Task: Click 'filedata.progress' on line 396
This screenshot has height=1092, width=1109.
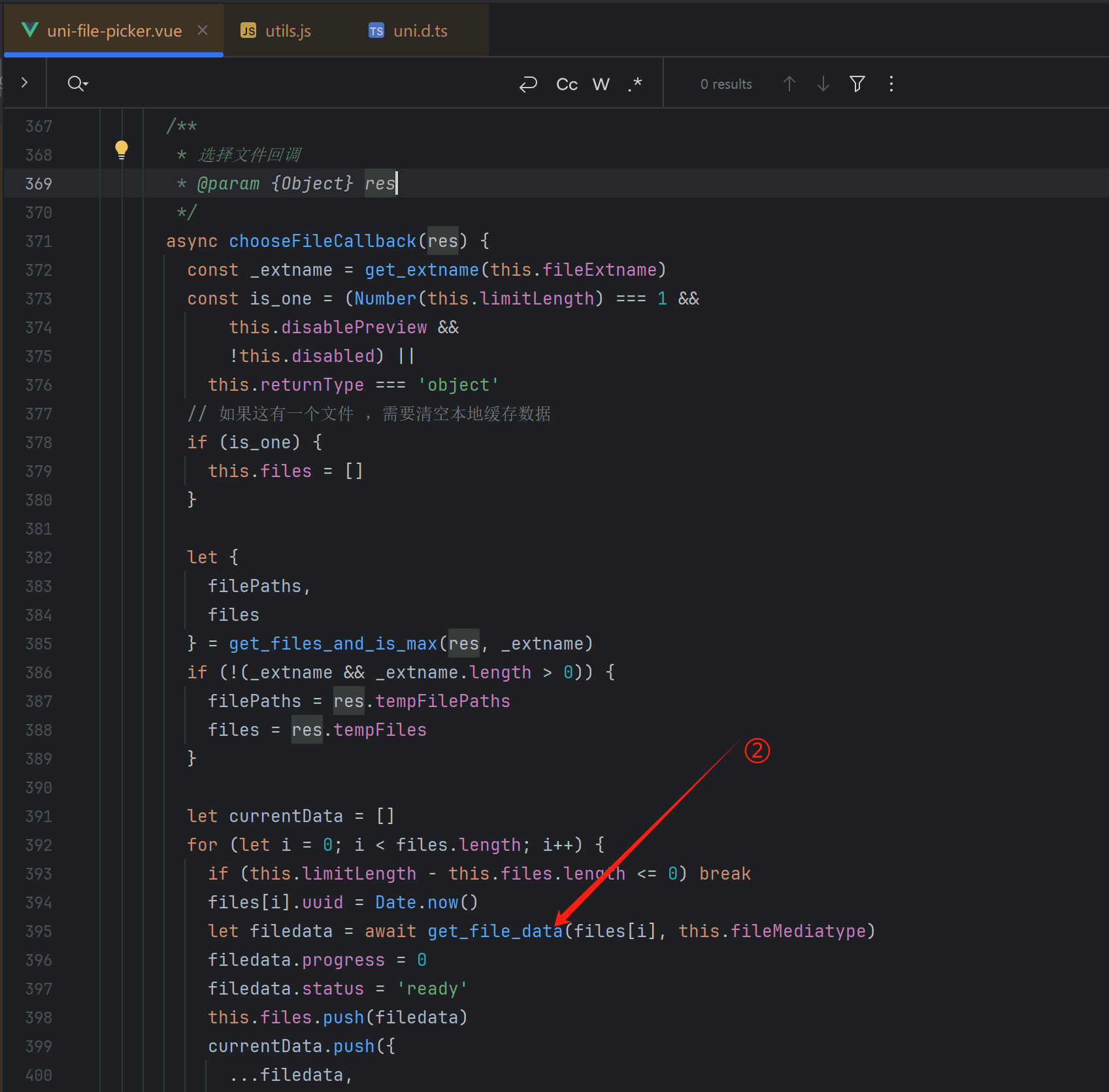Action: point(296,960)
